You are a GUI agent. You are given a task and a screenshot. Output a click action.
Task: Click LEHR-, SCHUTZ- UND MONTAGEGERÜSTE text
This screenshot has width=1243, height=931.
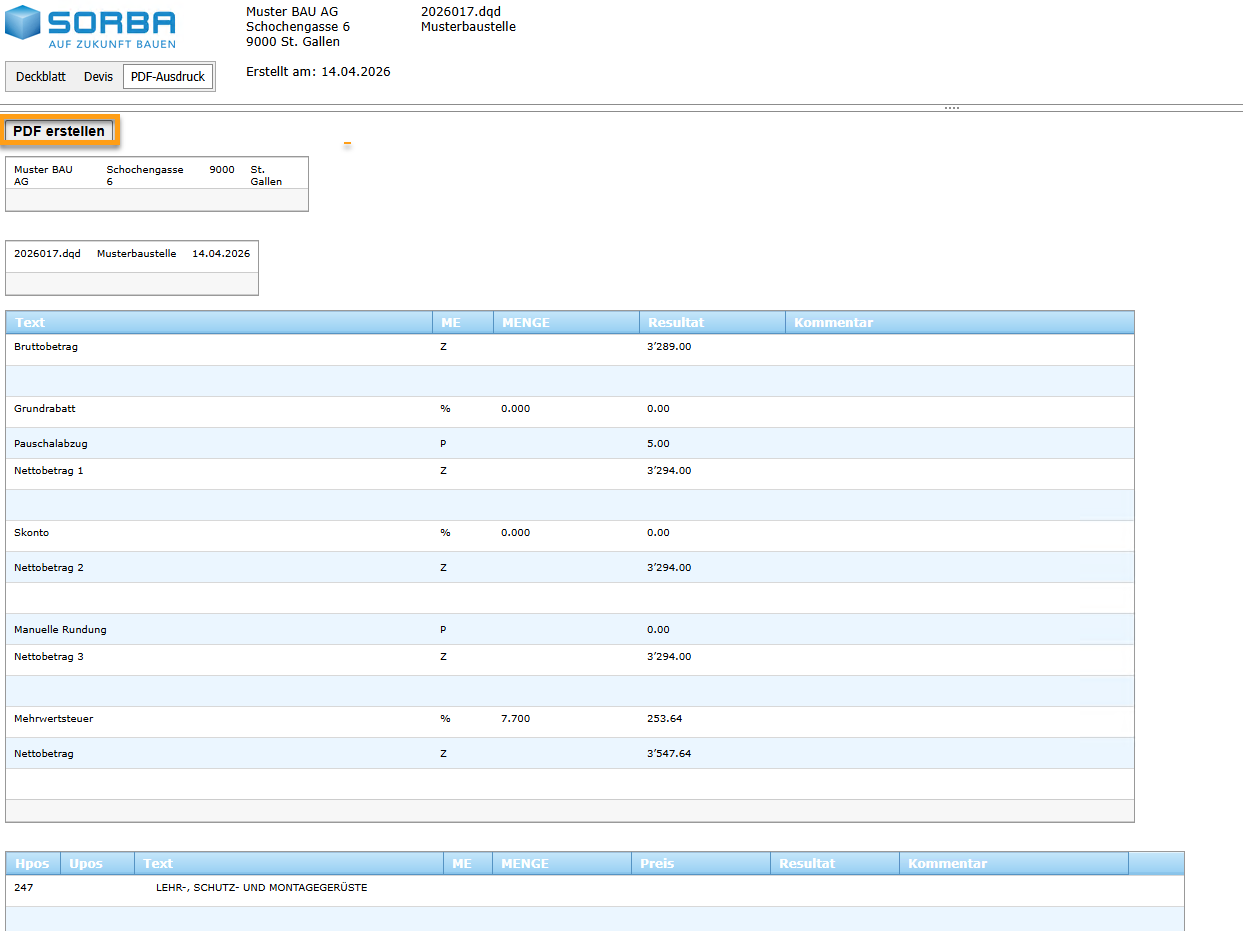(x=262, y=888)
